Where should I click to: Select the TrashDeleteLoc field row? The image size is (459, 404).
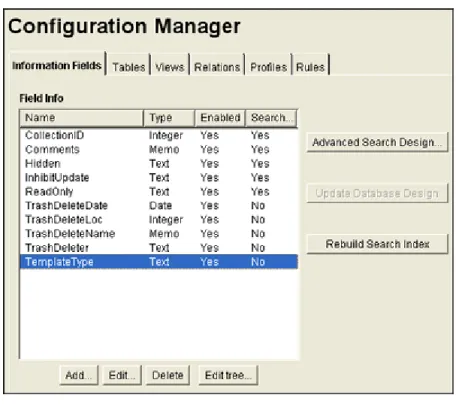coord(159,220)
